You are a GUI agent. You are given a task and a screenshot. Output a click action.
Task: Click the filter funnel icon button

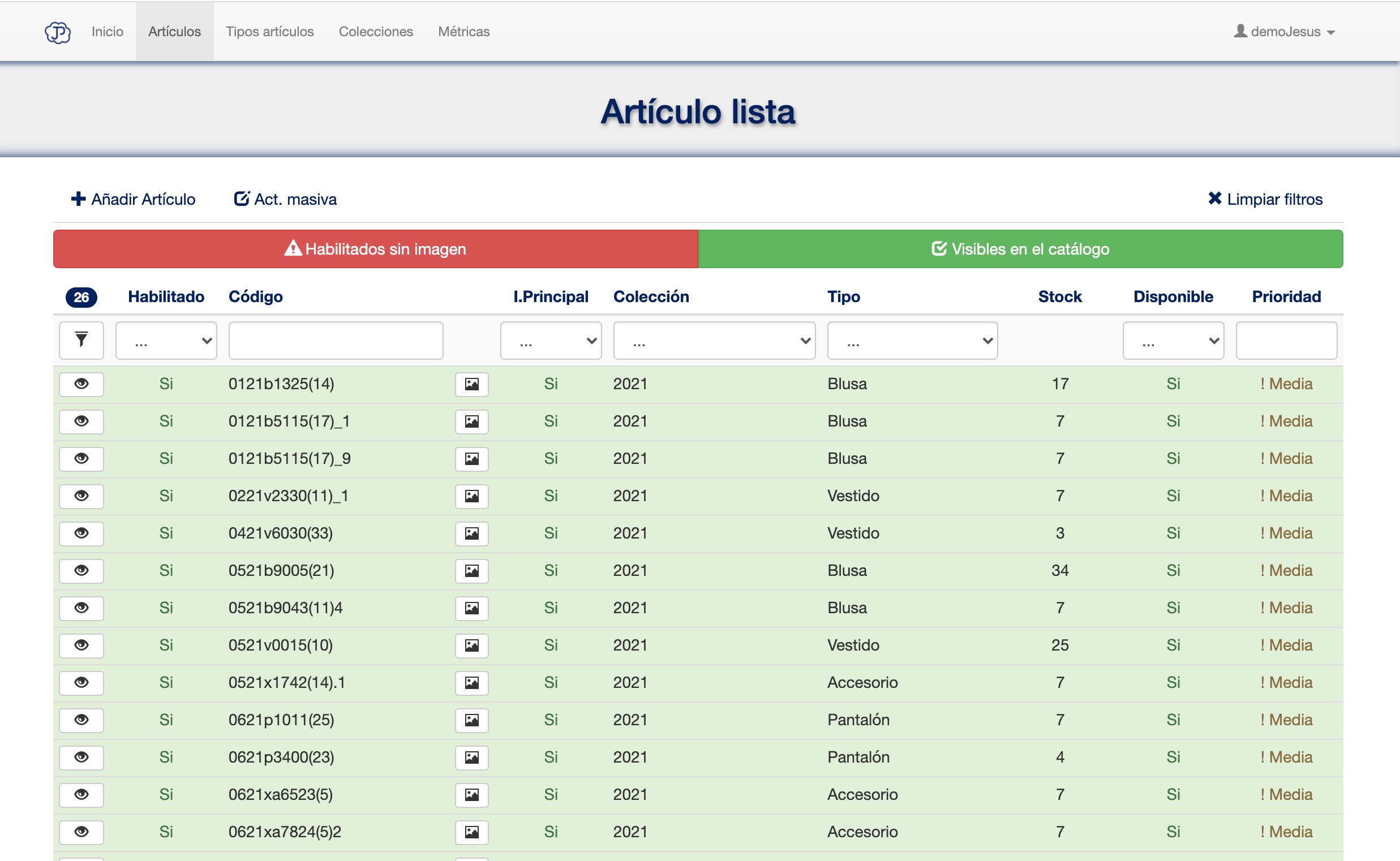click(x=81, y=341)
